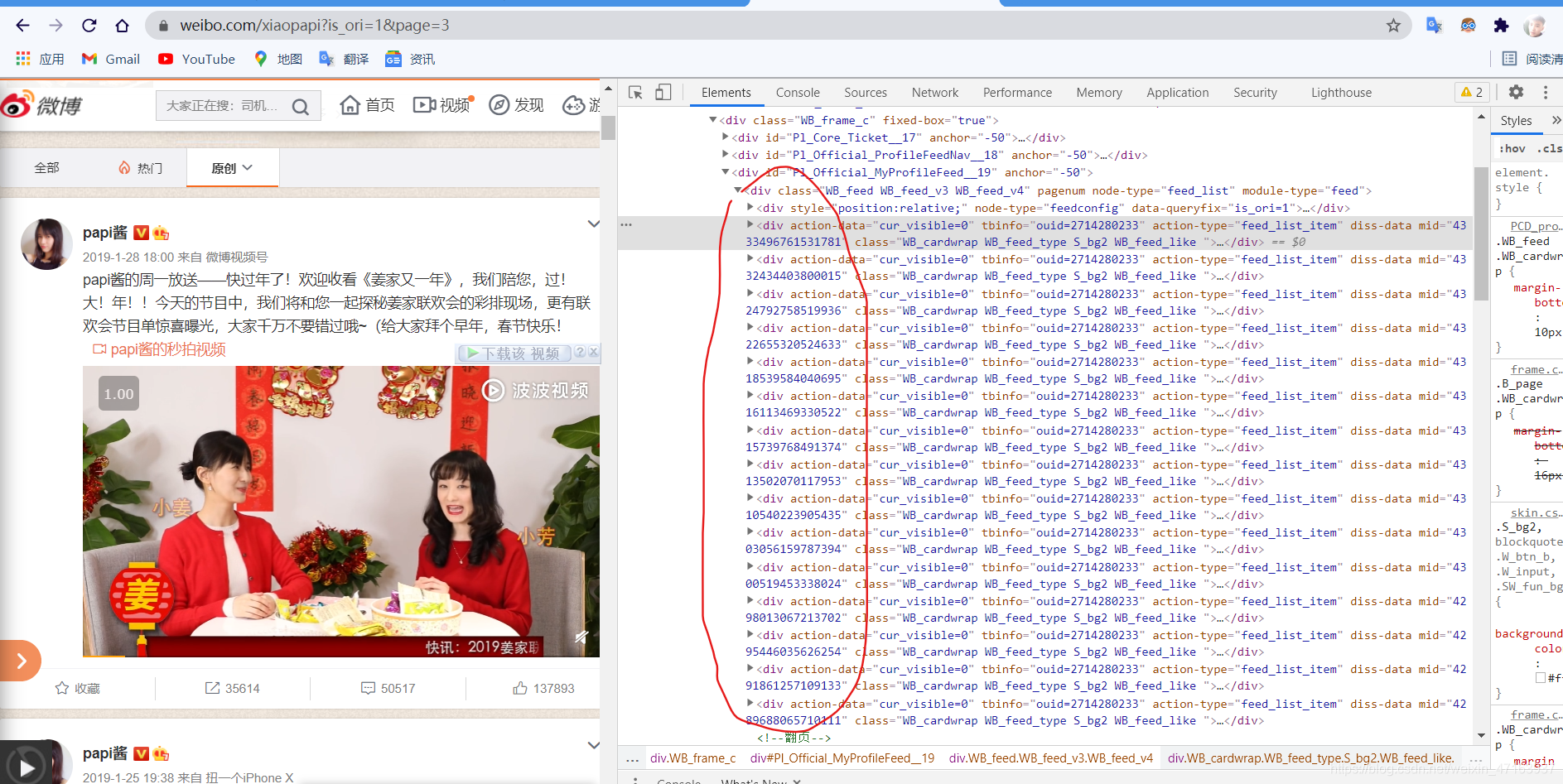
Task: Repost using the 35614 share icon
Action: 233,688
